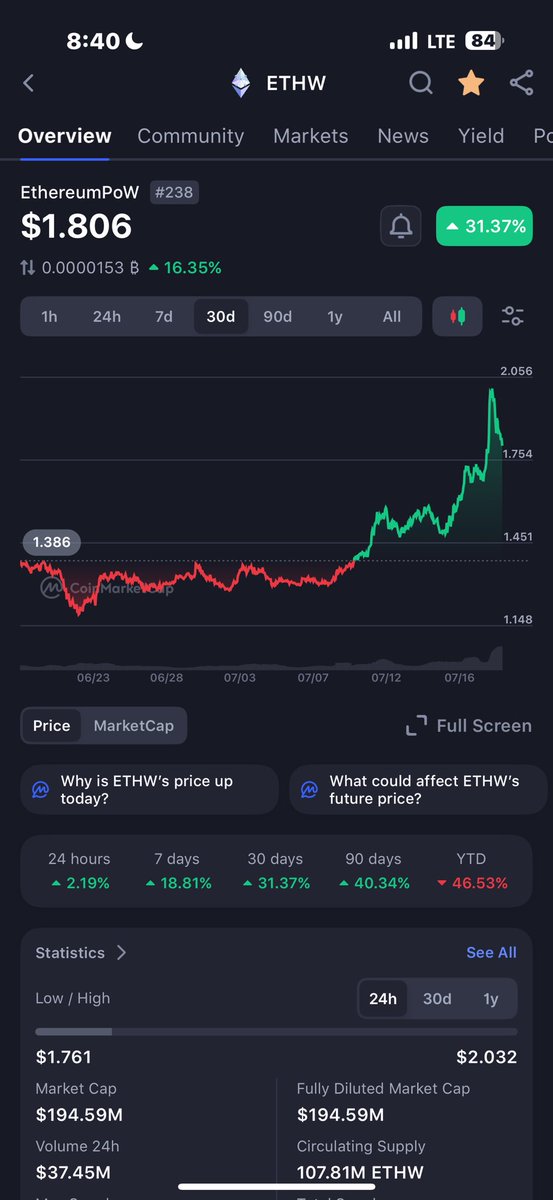
Task: Switch chart to MarketCap
Action: coord(133,726)
